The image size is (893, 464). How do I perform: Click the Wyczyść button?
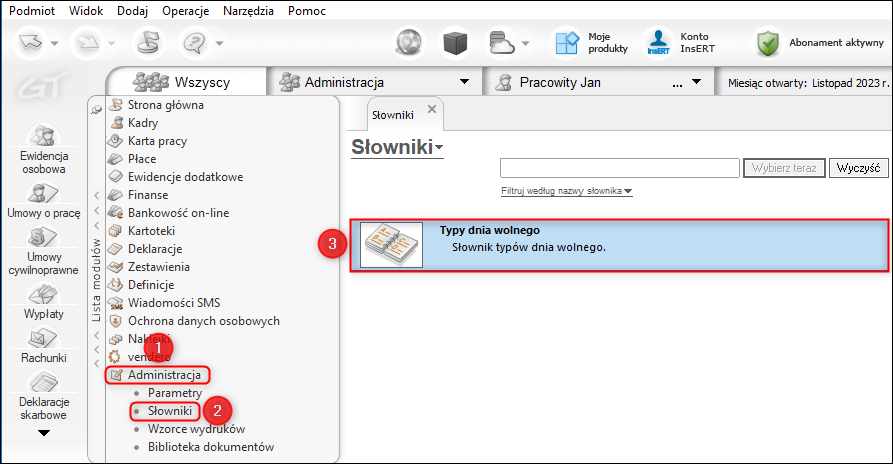pos(858,168)
